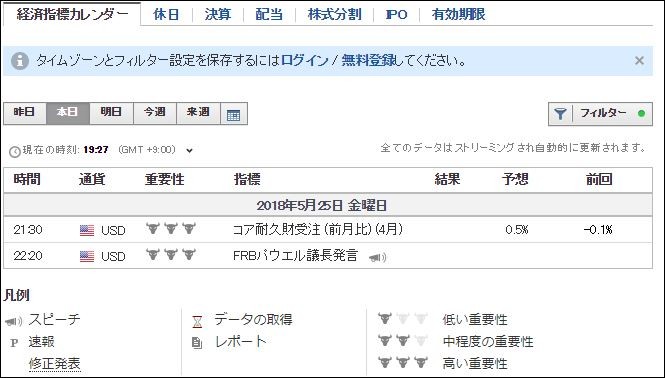Click the report document icon in legend

tap(197, 342)
